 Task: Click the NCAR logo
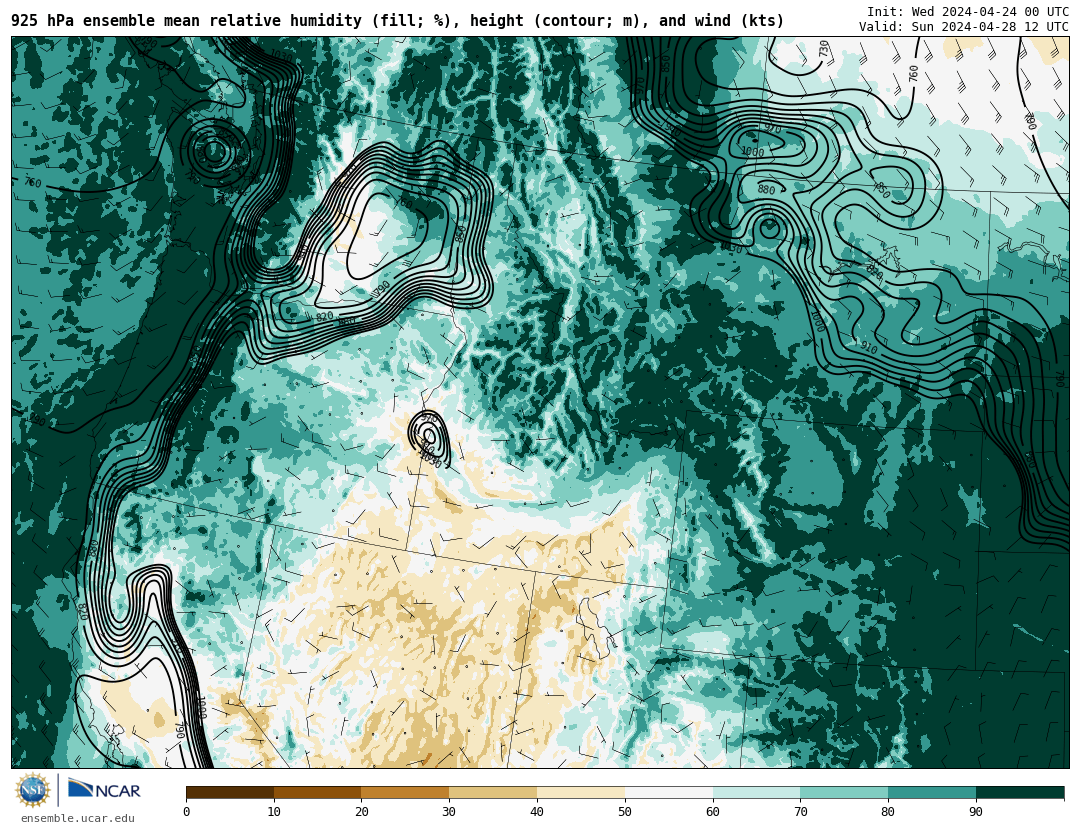(x=105, y=790)
